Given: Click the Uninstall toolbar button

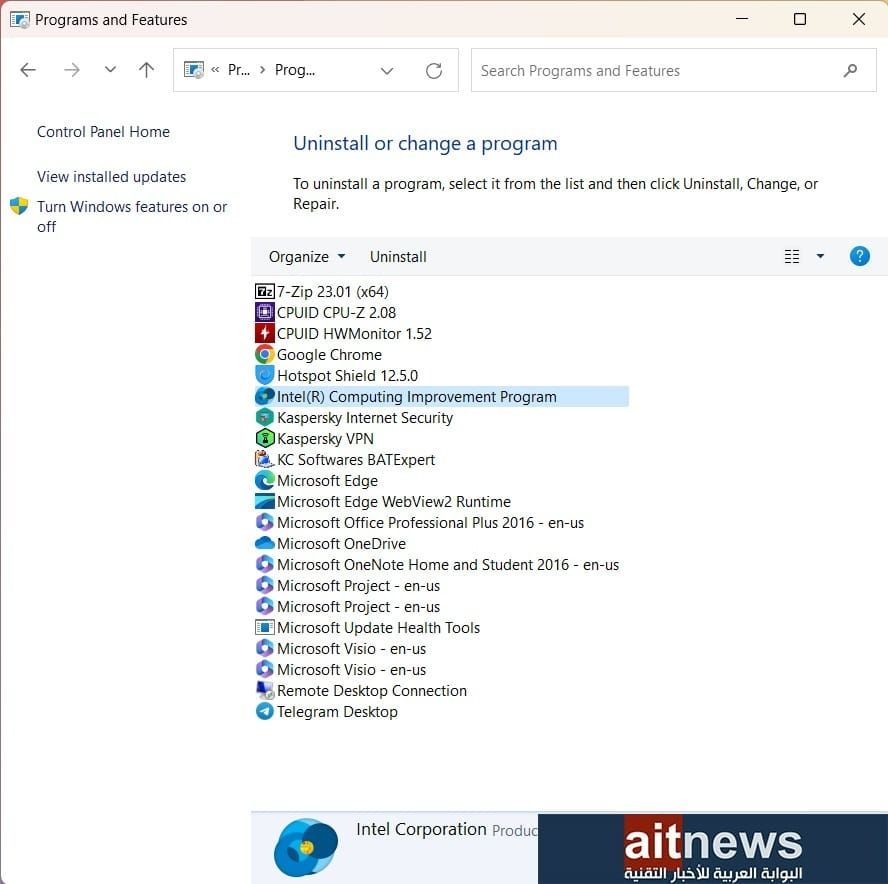Looking at the screenshot, I should 398,257.
